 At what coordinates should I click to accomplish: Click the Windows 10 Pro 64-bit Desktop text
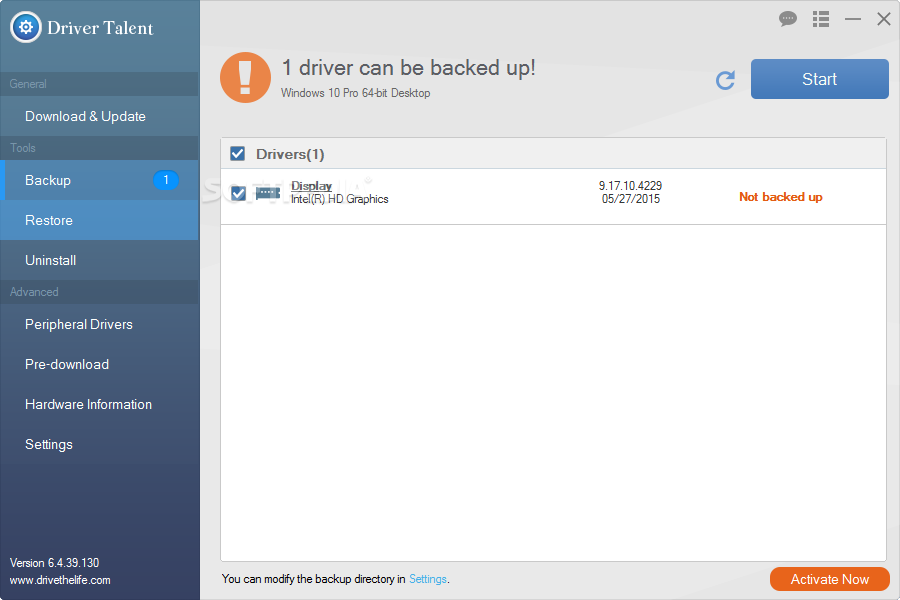tap(355, 93)
